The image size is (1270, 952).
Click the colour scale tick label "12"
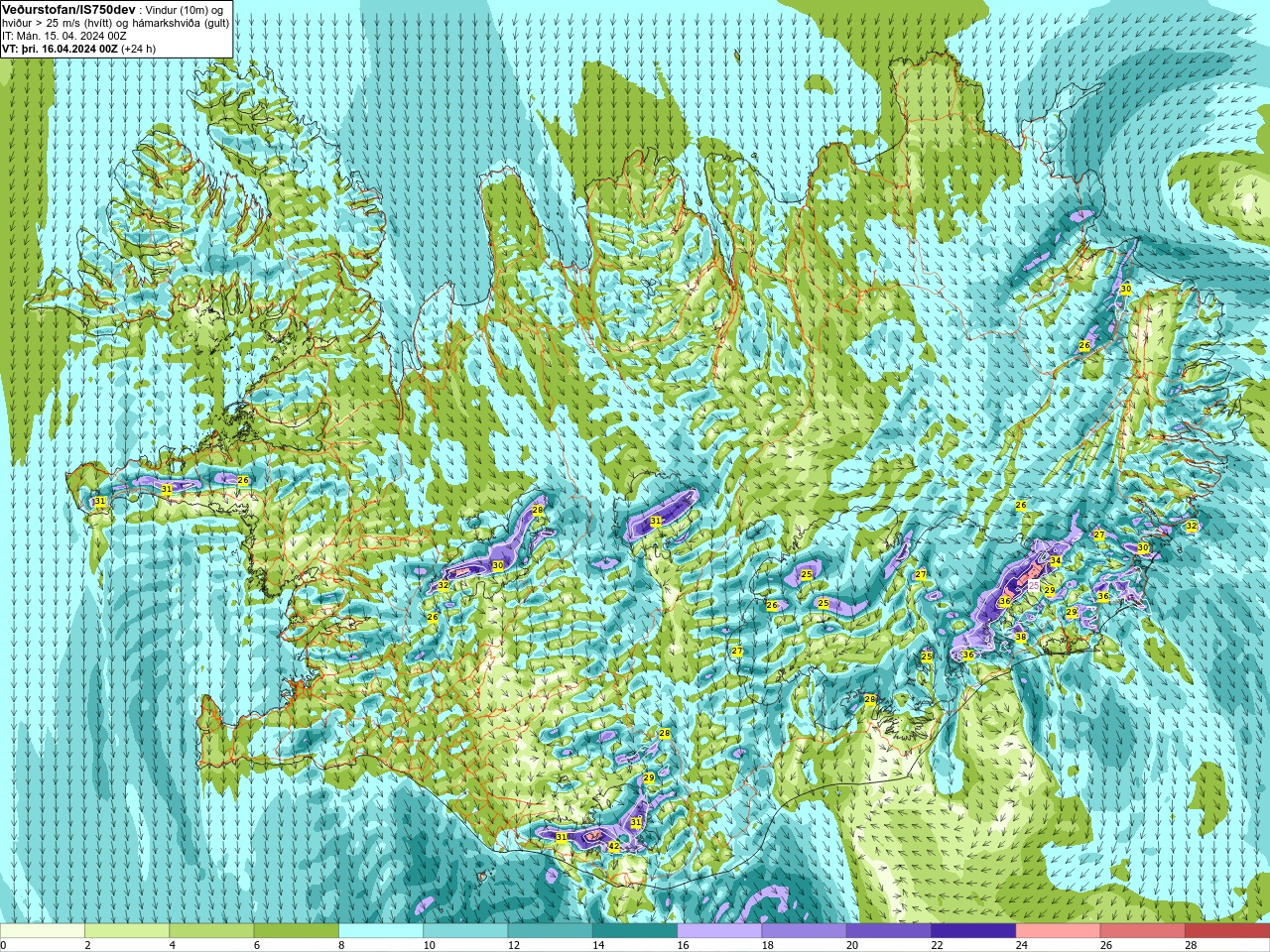tap(513, 945)
